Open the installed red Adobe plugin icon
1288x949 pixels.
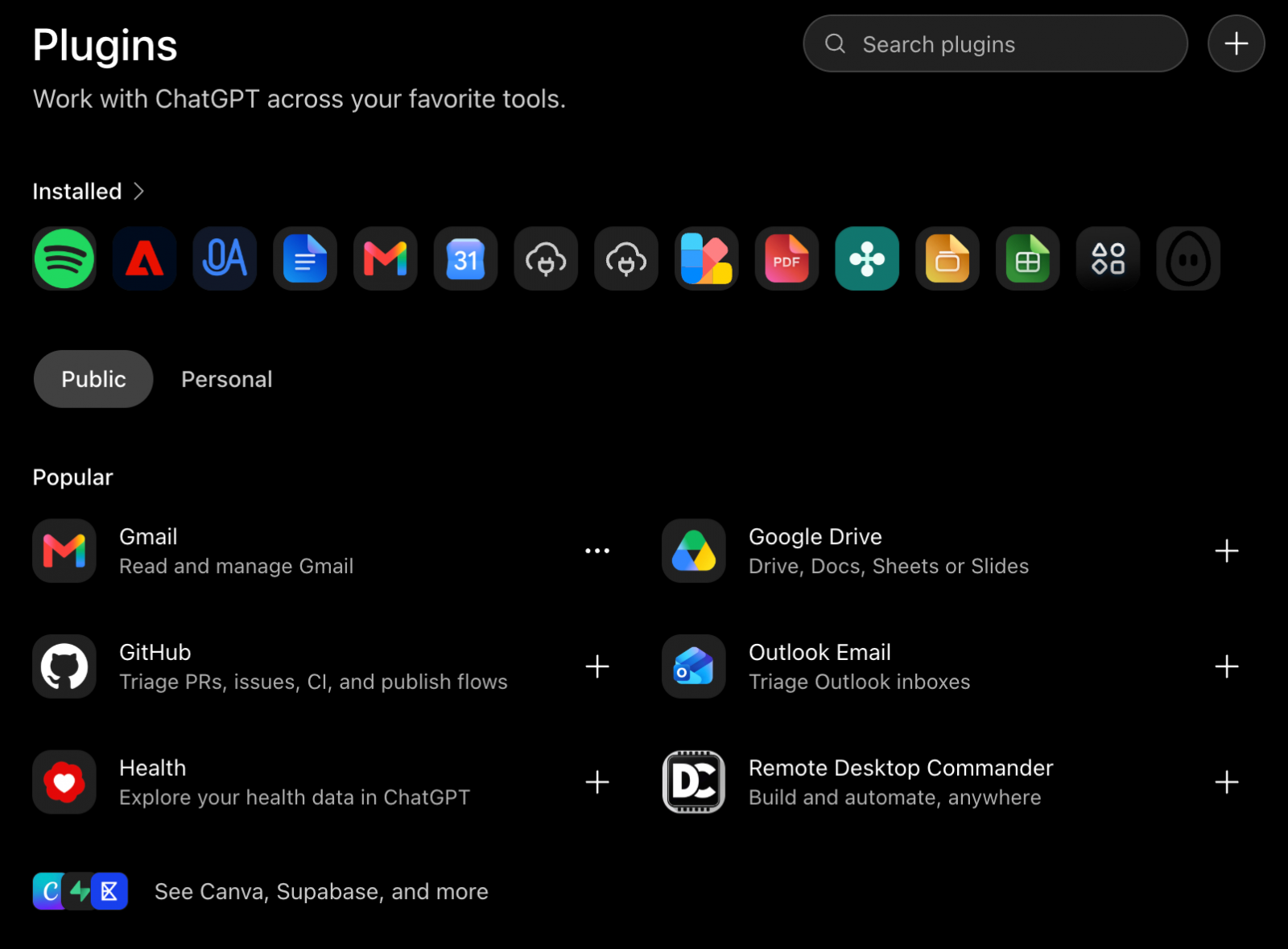[145, 258]
